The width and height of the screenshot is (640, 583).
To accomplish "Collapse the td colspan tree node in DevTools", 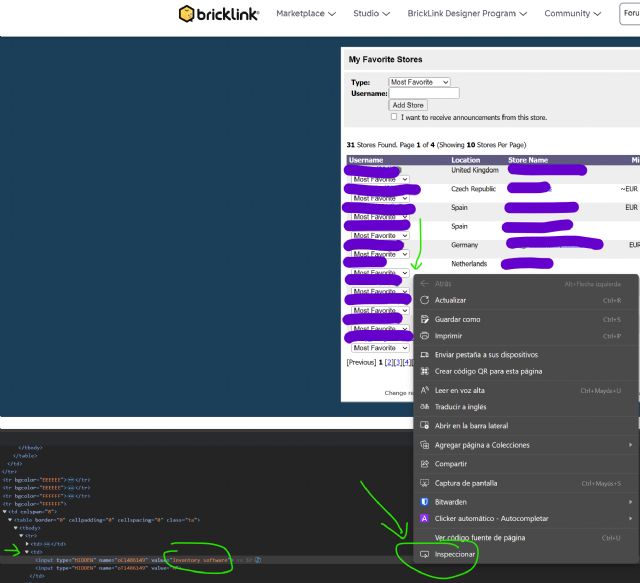I will pyautogui.click(x=5, y=511).
